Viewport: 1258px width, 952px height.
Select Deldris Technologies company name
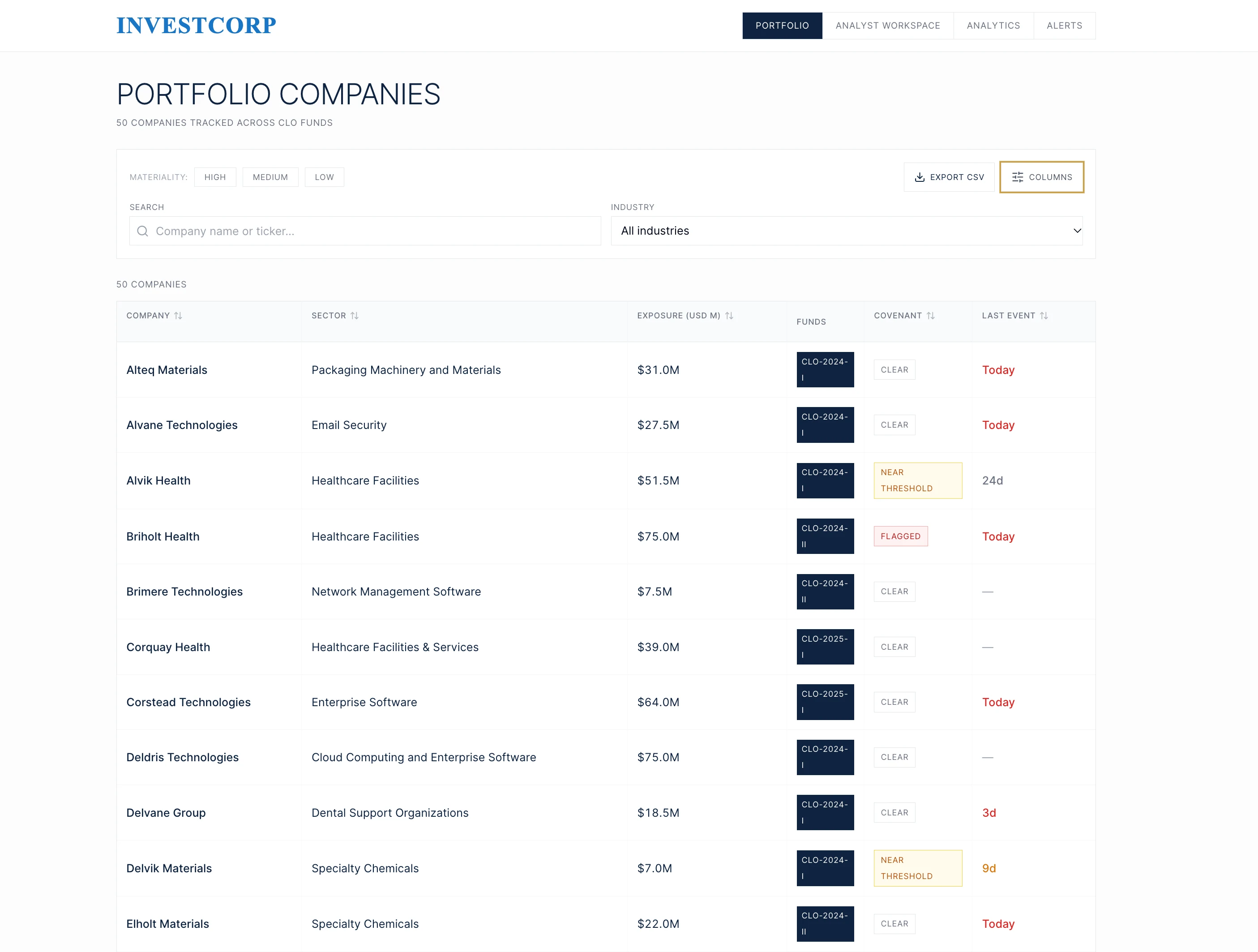click(x=183, y=758)
